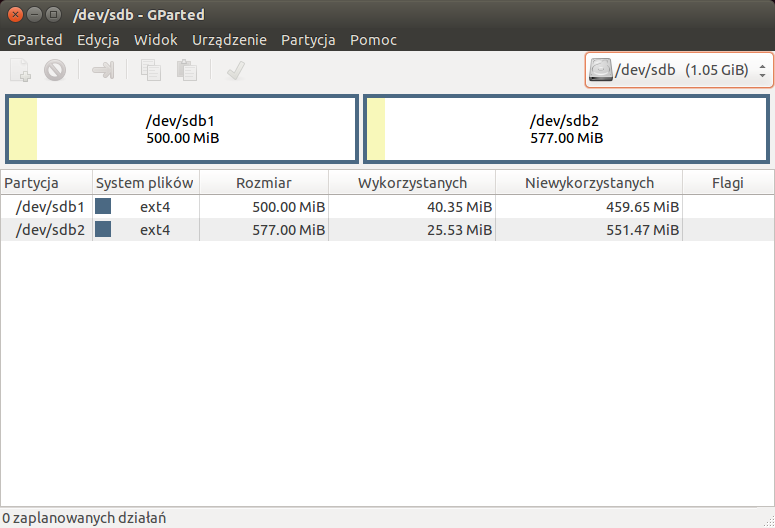Open the Partycja menu

point(308,40)
